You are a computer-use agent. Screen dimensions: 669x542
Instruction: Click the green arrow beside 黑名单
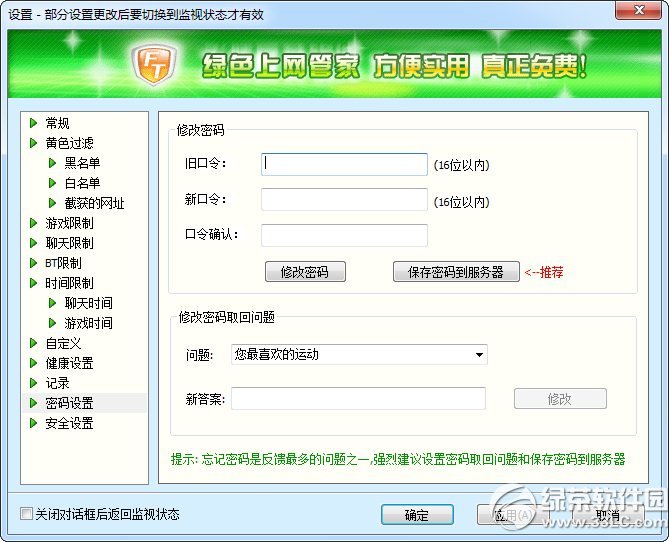pyautogui.click(x=52, y=163)
